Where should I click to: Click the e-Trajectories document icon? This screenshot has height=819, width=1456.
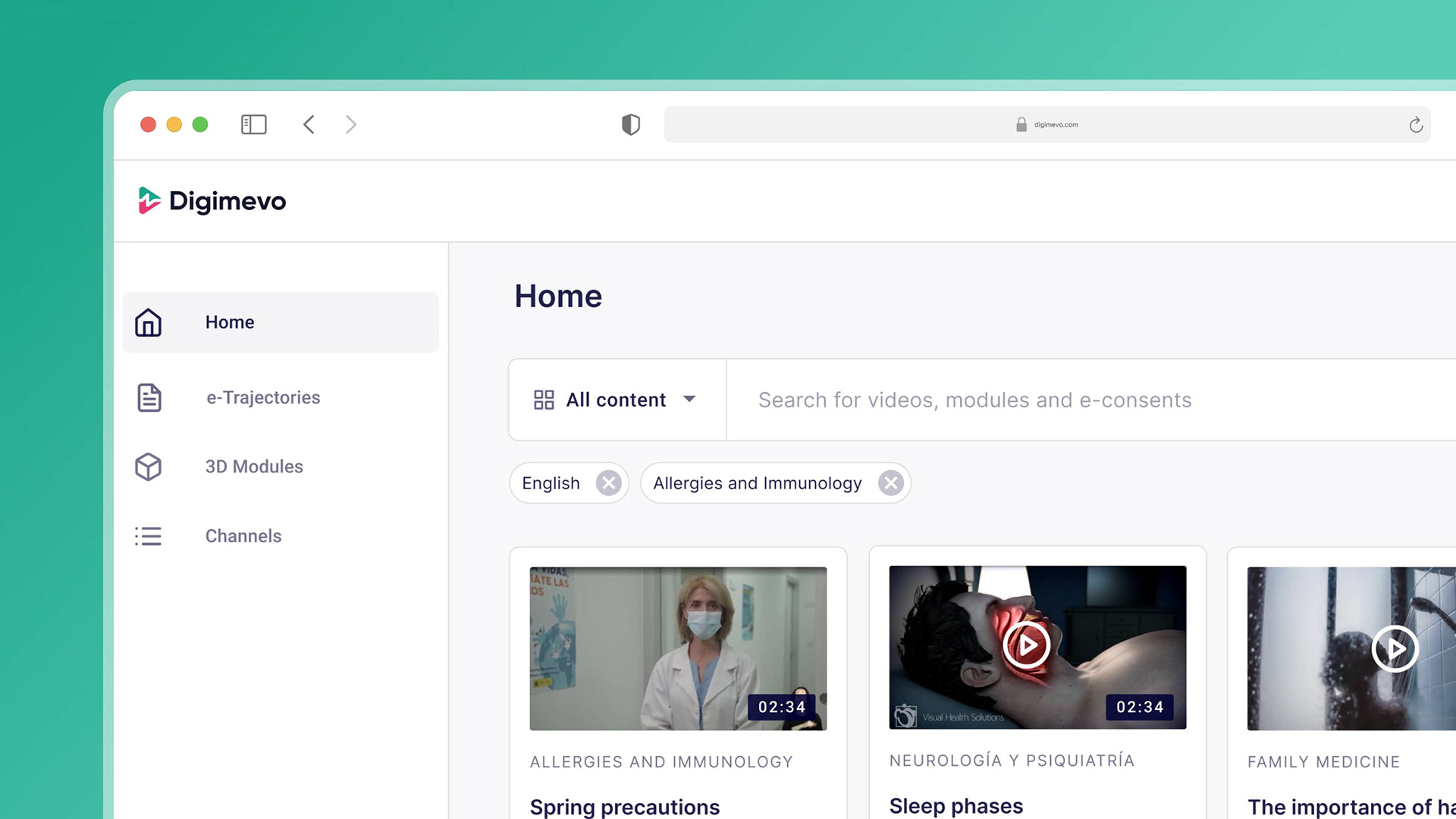149,397
